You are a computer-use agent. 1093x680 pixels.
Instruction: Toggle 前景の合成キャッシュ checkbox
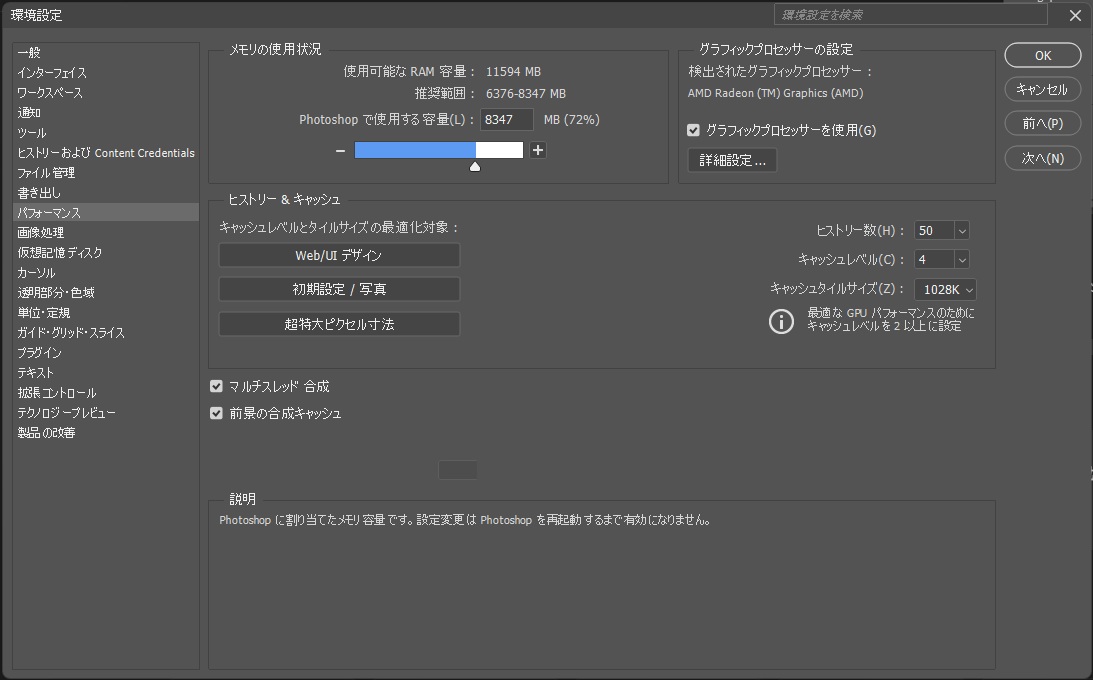pyautogui.click(x=216, y=413)
